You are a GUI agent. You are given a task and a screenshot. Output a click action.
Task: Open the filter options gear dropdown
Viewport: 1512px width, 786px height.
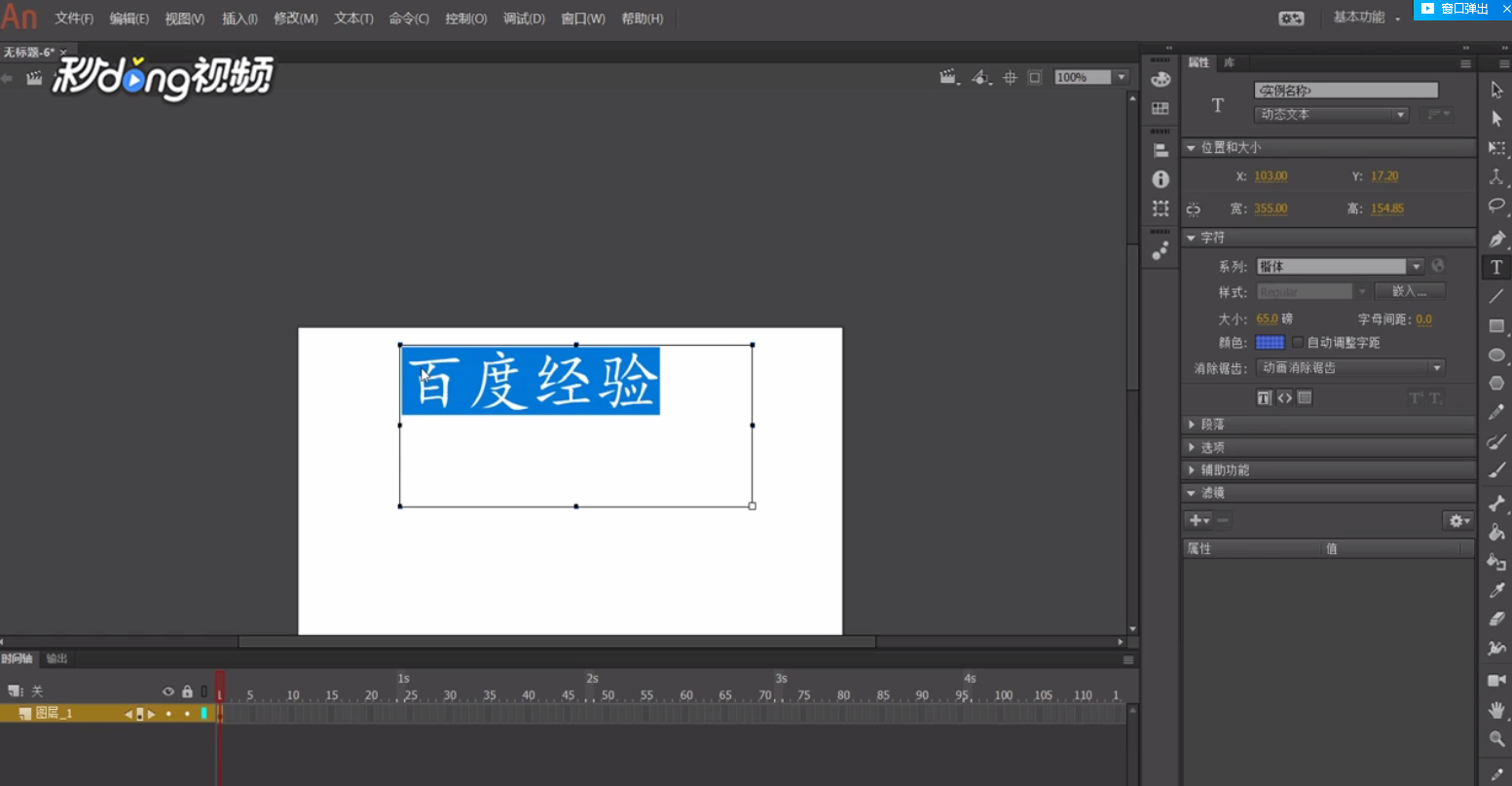[1458, 521]
